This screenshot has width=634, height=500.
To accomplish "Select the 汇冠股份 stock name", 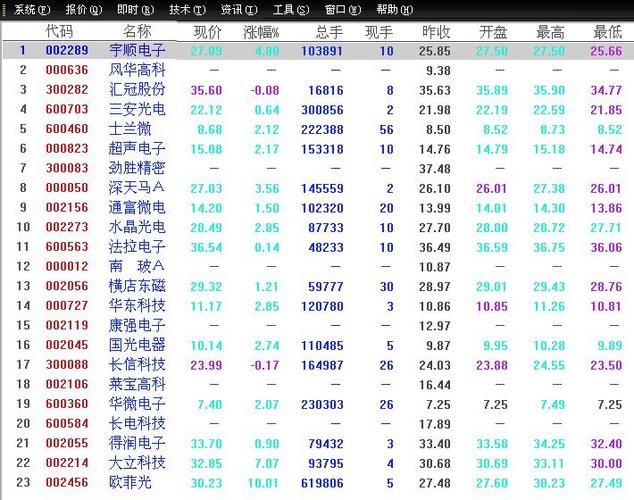I will tap(137, 89).
